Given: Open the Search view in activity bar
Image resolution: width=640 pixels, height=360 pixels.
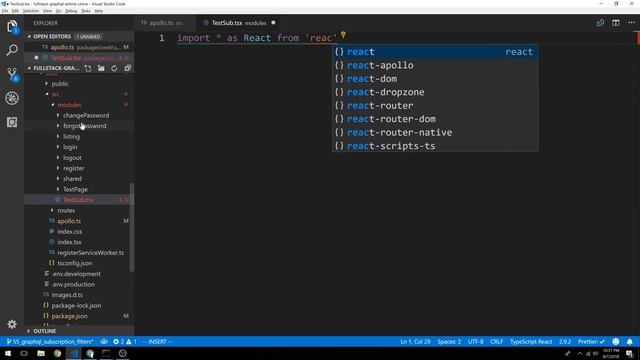Looking at the screenshot, I should point(12,50).
